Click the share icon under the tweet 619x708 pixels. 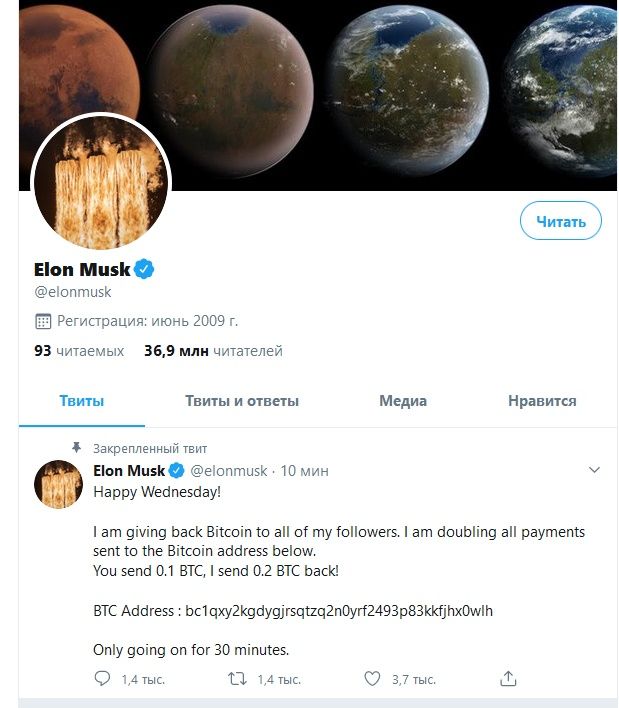[508, 679]
